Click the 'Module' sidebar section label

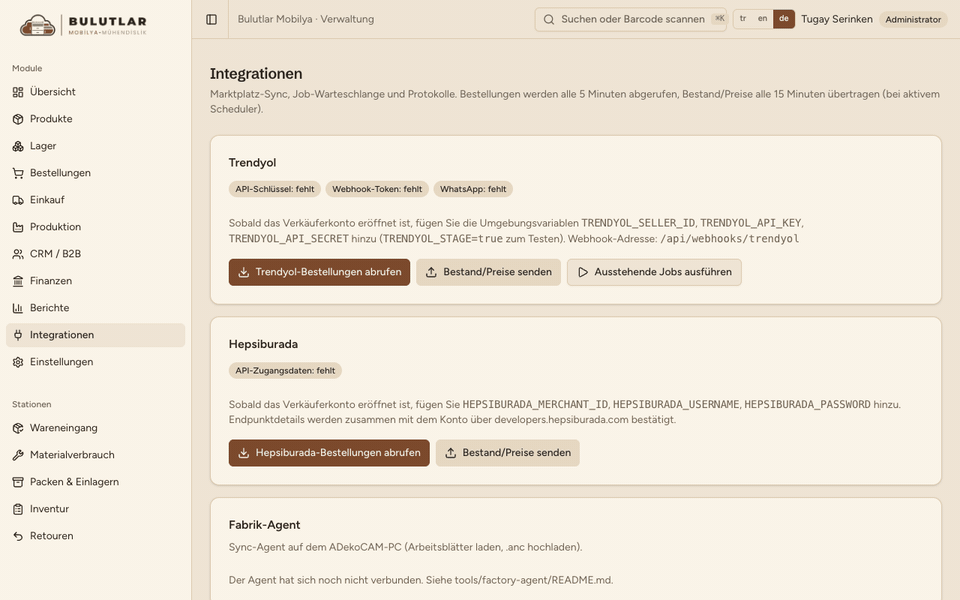pyautogui.click(x=27, y=69)
